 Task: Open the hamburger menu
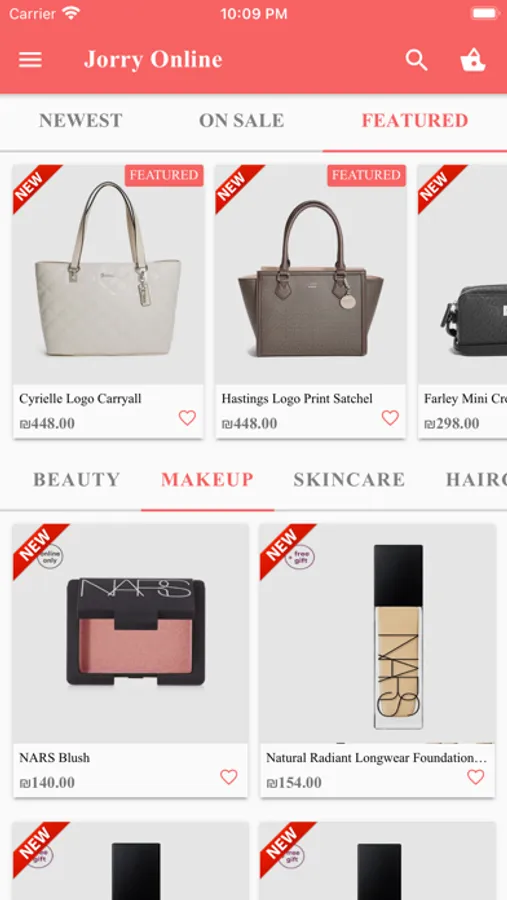(x=30, y=60)
